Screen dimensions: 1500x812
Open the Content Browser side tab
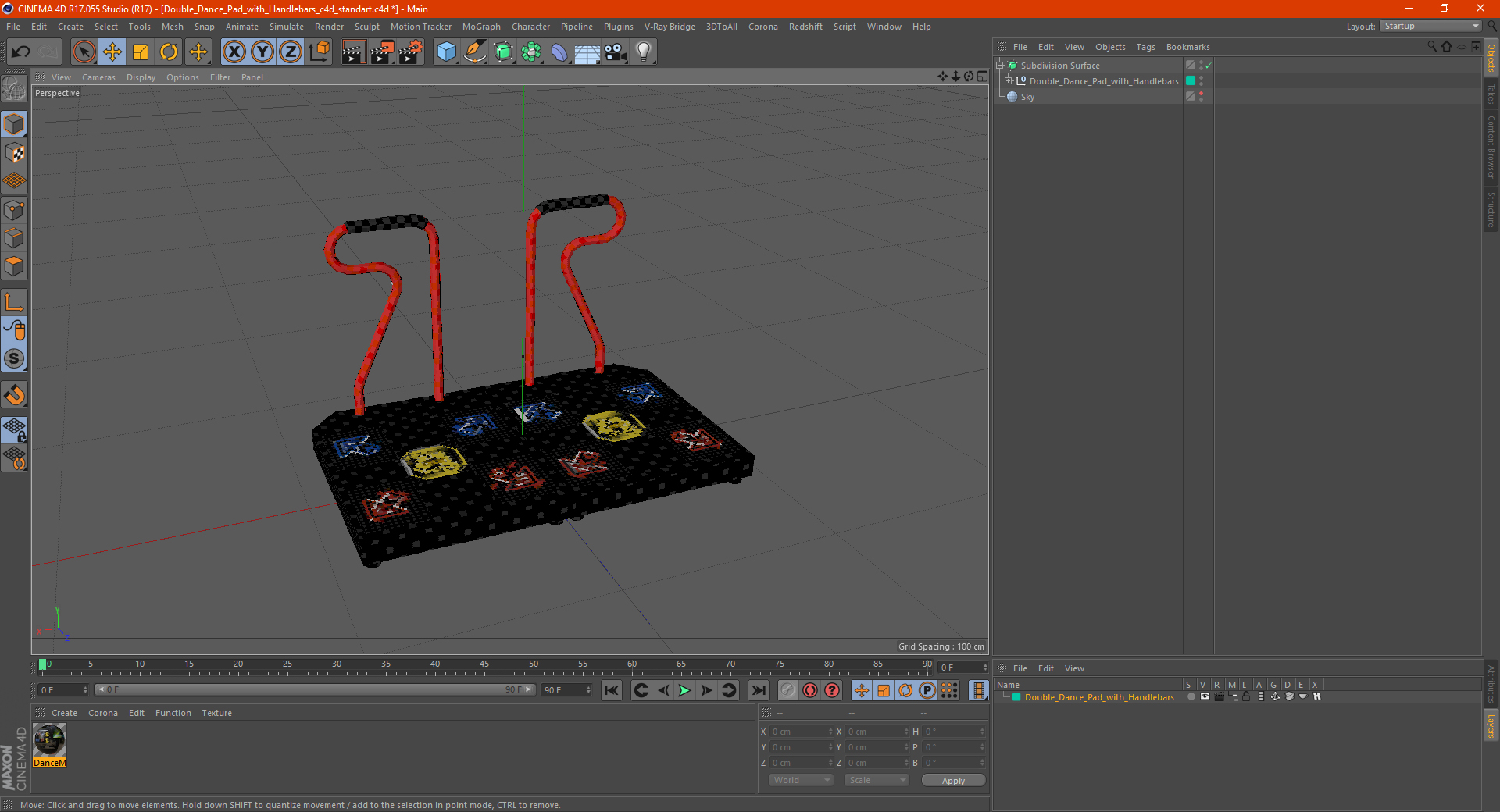tap(1491, 147)
